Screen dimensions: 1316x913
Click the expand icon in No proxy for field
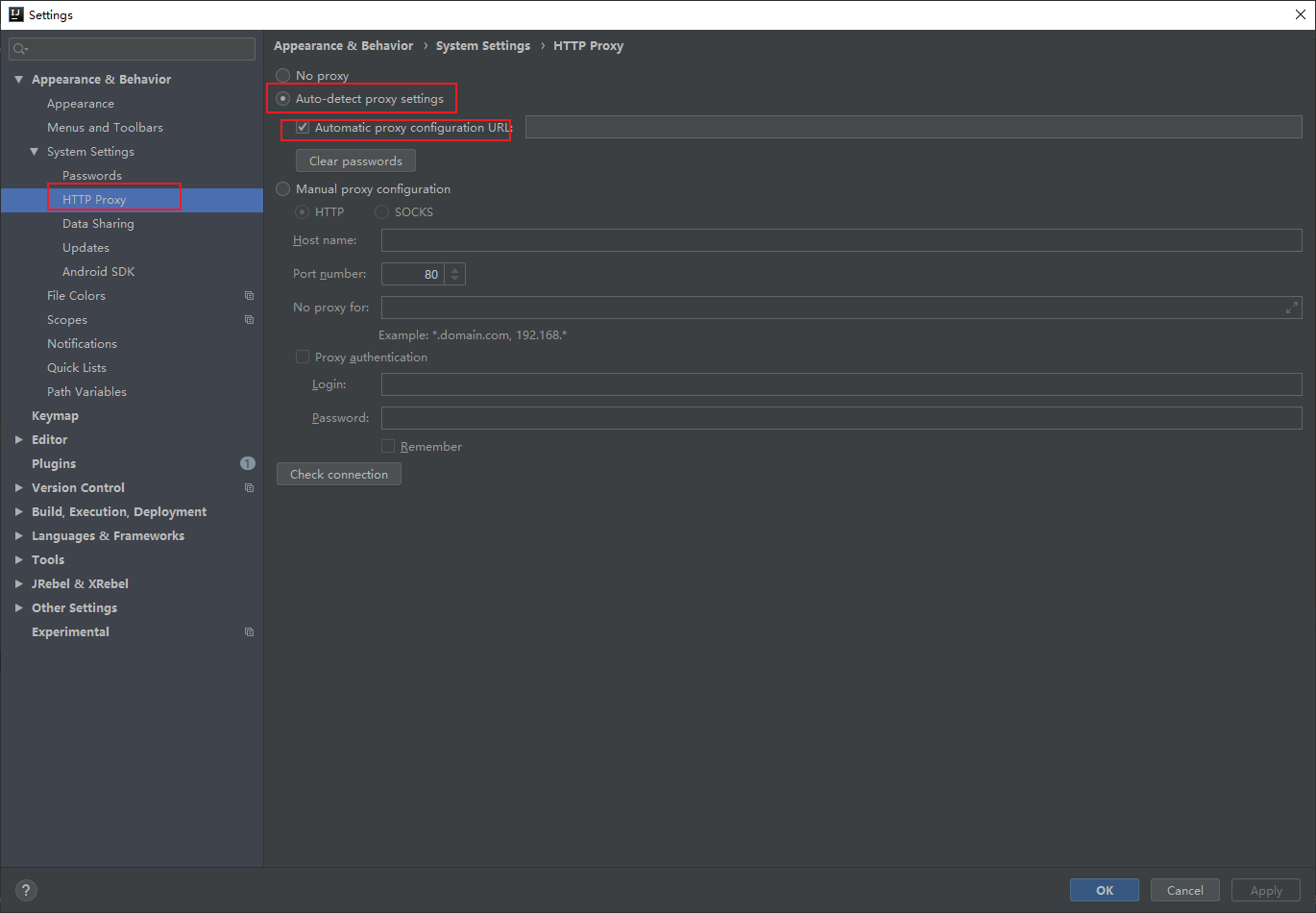1292,308
